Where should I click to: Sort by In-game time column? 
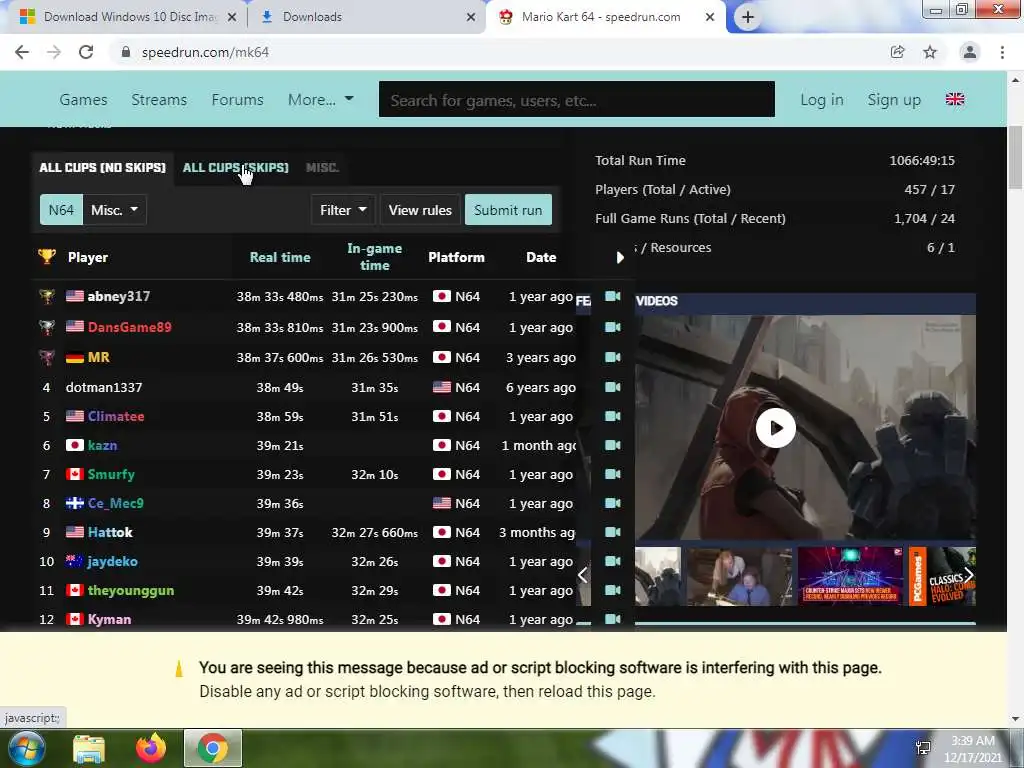pyautogui.click(x=375, y=257)
